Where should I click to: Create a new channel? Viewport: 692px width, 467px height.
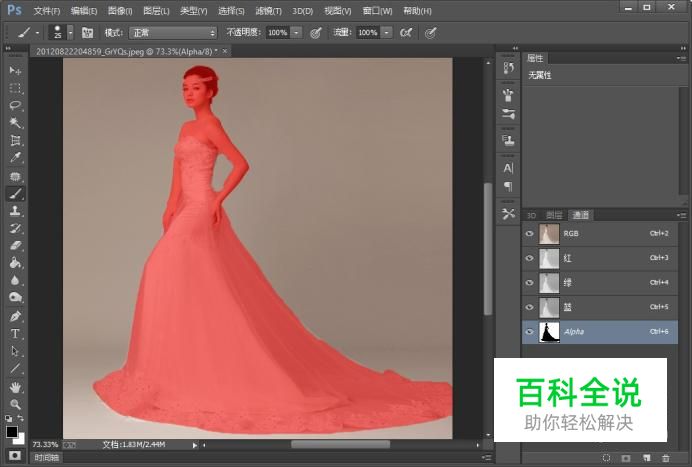(x=647, y=458)
